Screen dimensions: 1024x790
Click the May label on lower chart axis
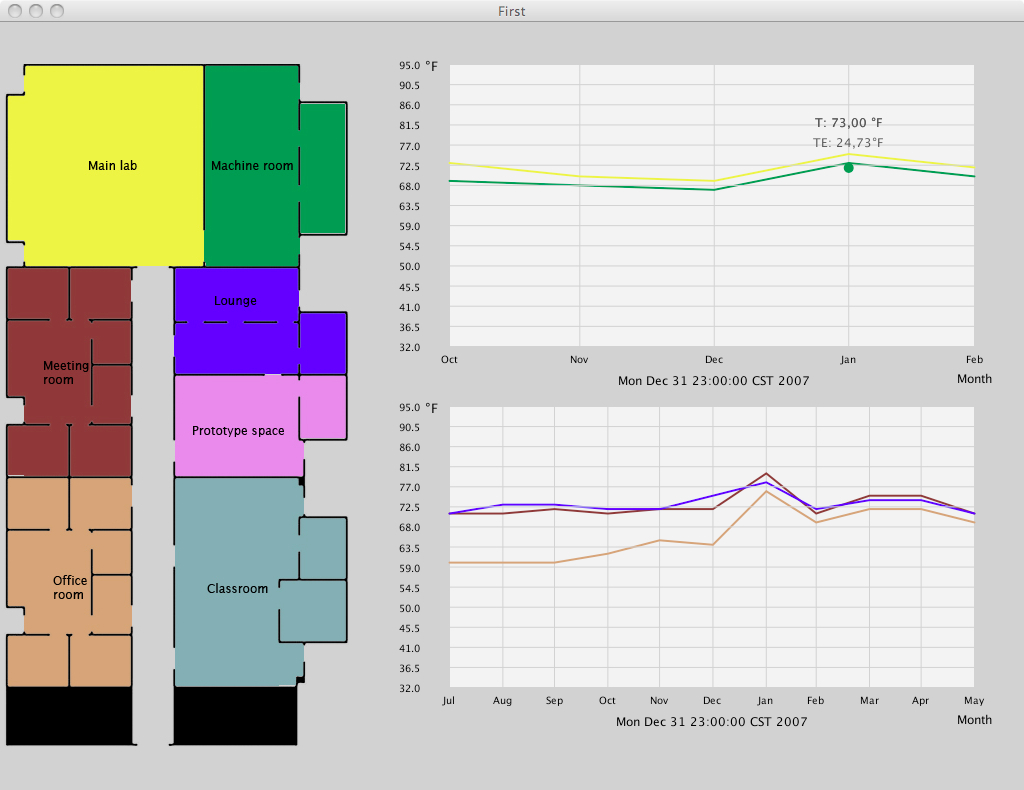pos(974,701)
